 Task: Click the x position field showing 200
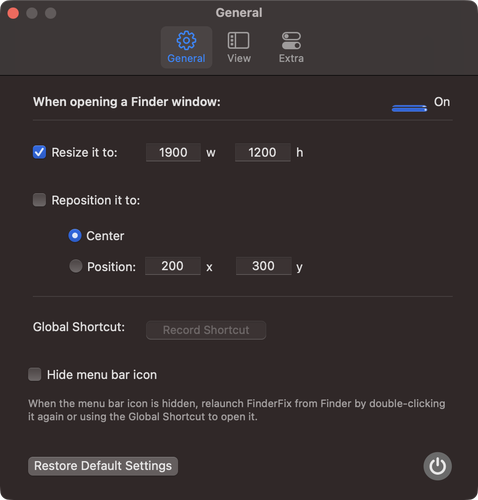[173, 266]
